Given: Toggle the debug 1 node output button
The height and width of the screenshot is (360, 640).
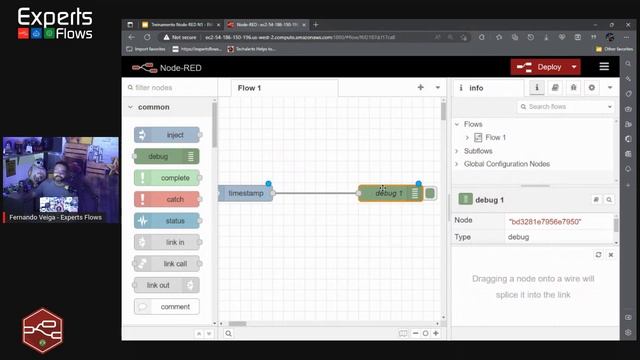Looking at the screenshot, I should click(x=430, y=193).
